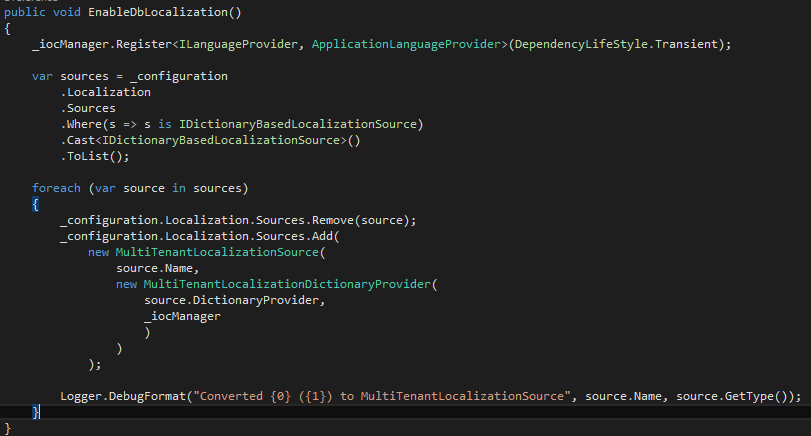The height and width of the screenshot is (436, 811).
Task: Click the public keyword in the method signature
Action: [x=25, y=12]
